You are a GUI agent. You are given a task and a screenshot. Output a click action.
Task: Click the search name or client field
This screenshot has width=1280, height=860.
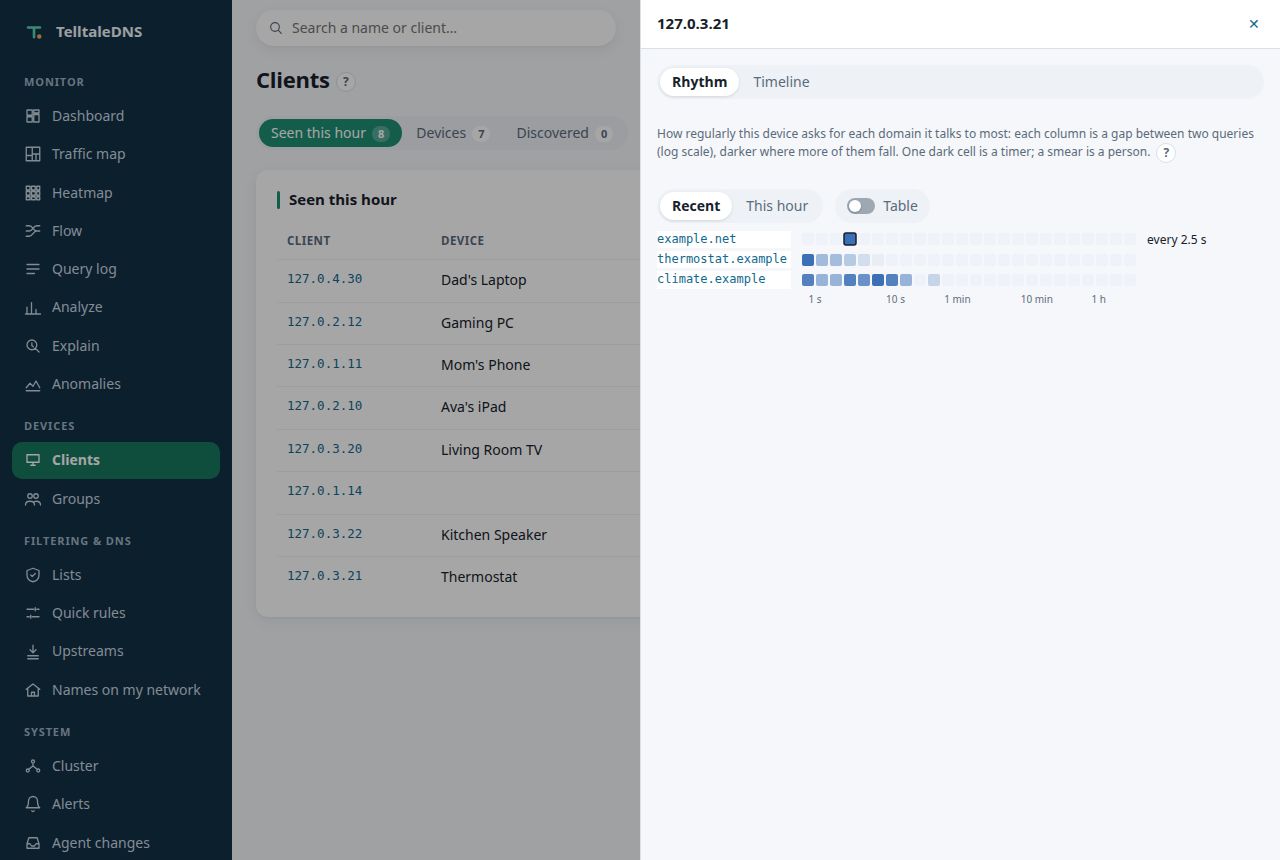(436, 28)
